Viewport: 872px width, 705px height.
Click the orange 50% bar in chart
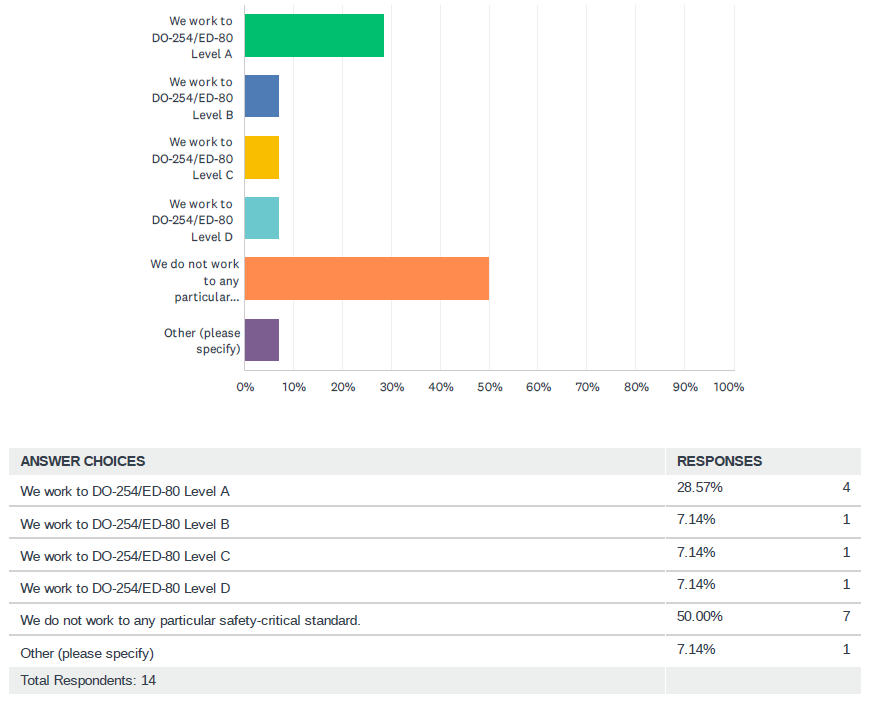click(x=366, y=279)
